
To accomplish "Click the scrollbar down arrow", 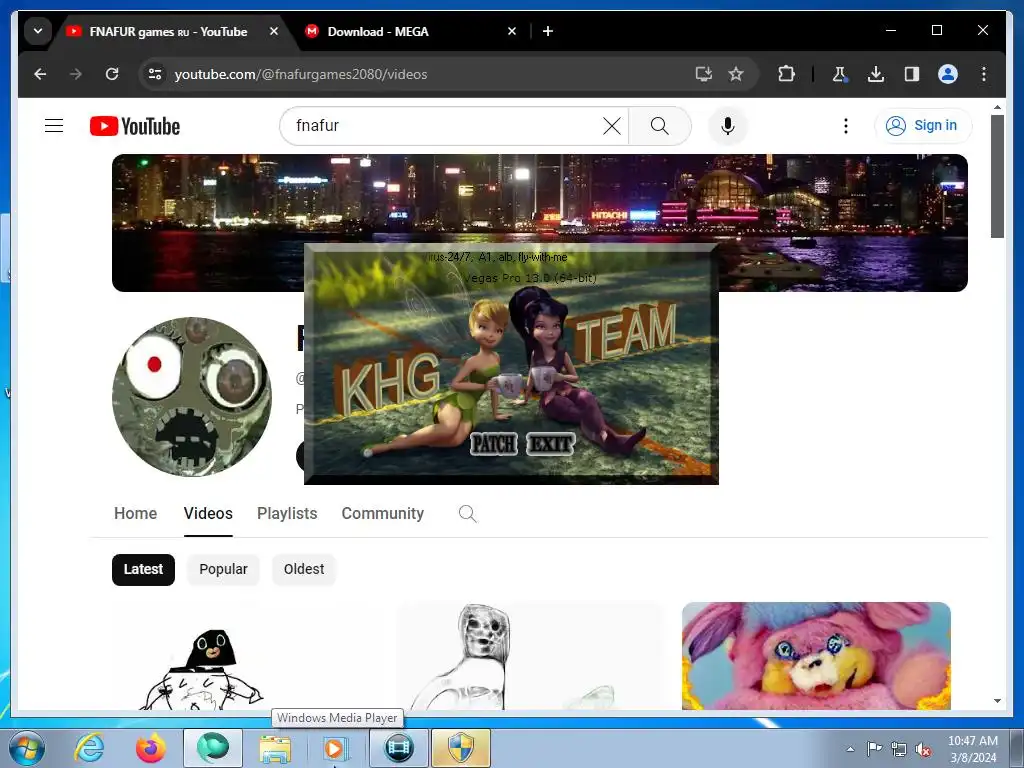I will click(997, 701).
